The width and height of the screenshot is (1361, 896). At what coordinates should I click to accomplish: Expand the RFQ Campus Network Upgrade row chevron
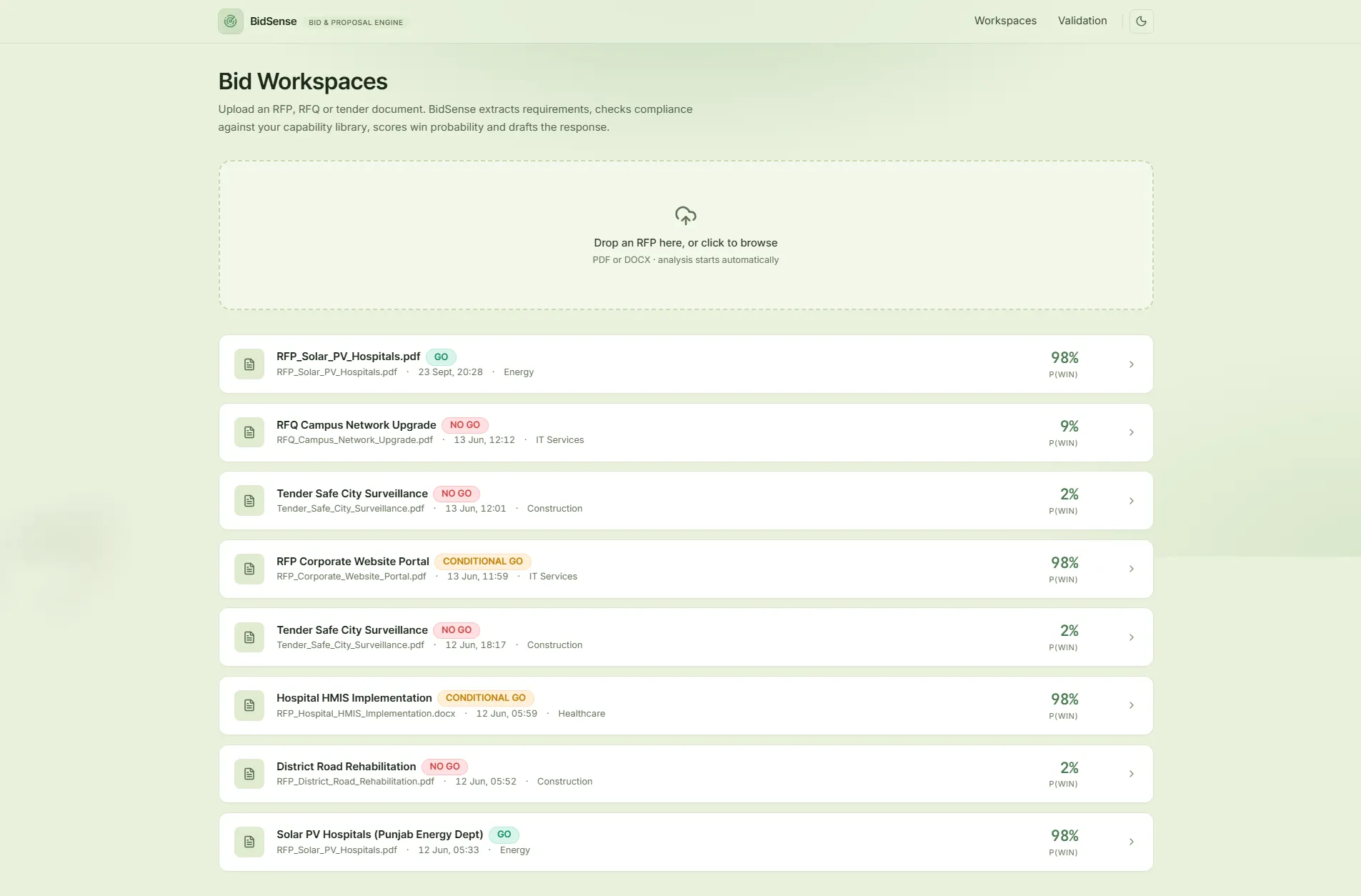click(1131, 432)
